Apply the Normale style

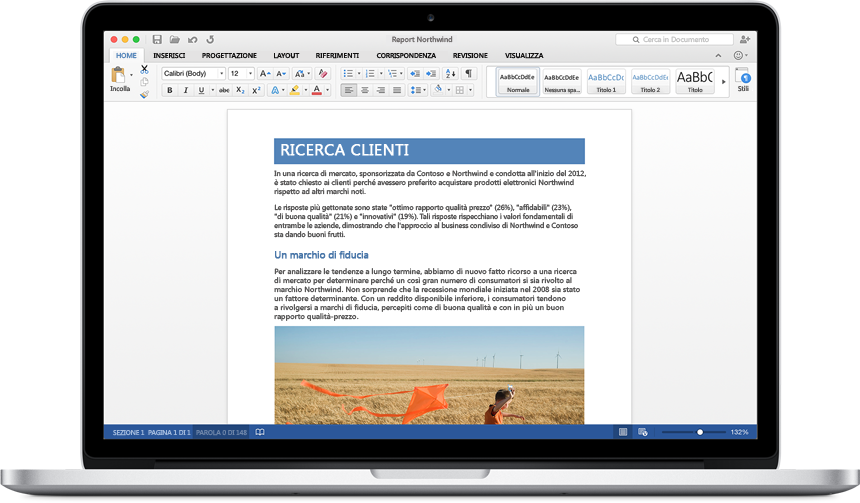(518, 82)
